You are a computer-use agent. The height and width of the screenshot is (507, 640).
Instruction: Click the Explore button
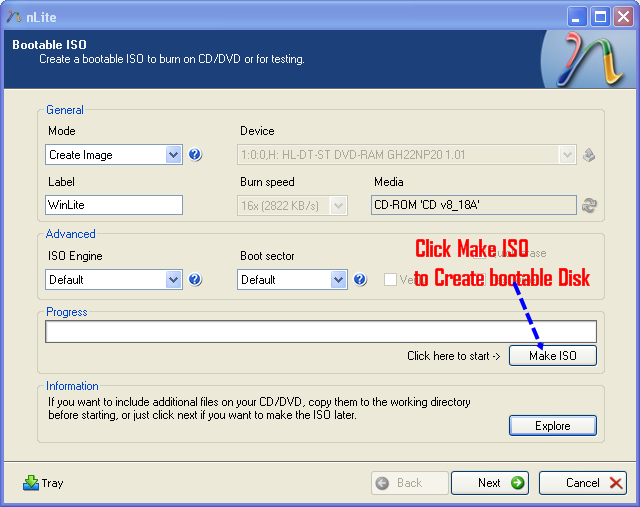tap(553, 426)
